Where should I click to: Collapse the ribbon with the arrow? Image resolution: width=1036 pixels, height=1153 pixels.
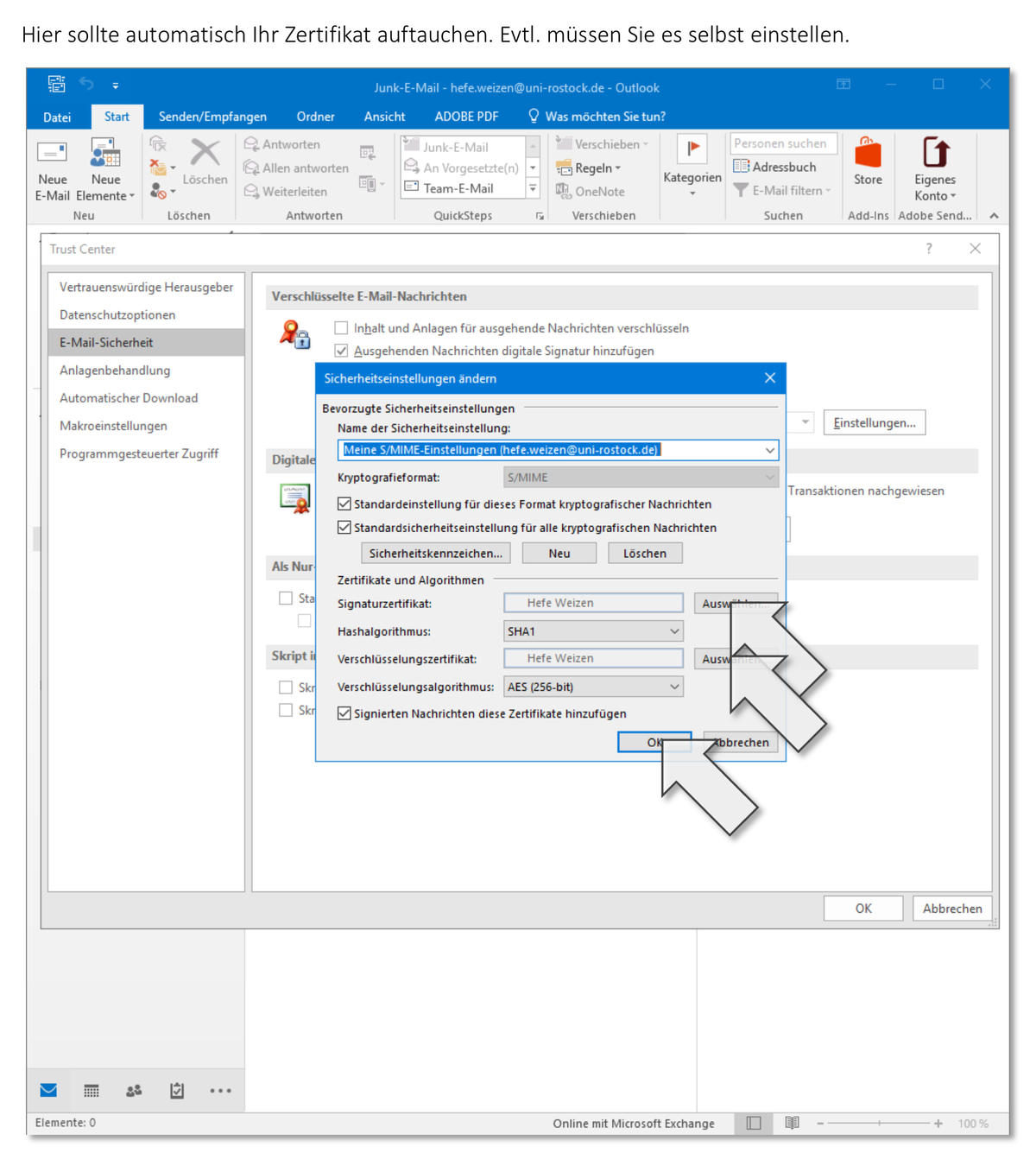[x=994, y=216]
